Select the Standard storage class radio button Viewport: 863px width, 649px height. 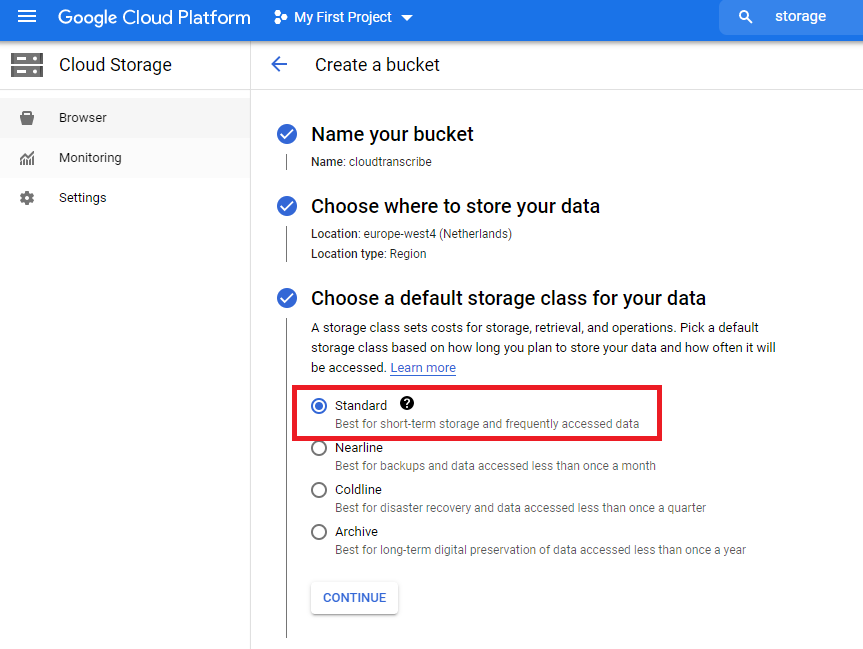click(319, 406)
